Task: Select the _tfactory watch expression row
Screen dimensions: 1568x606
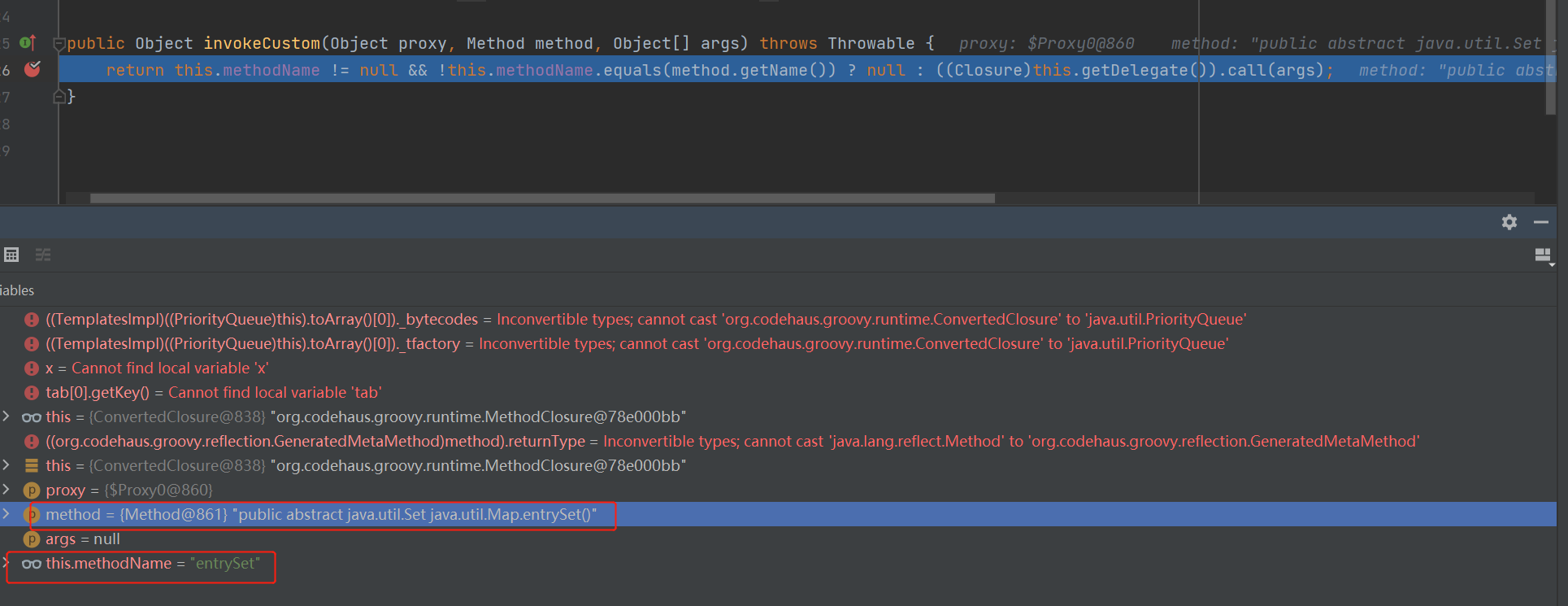Action: click(778, 344)
